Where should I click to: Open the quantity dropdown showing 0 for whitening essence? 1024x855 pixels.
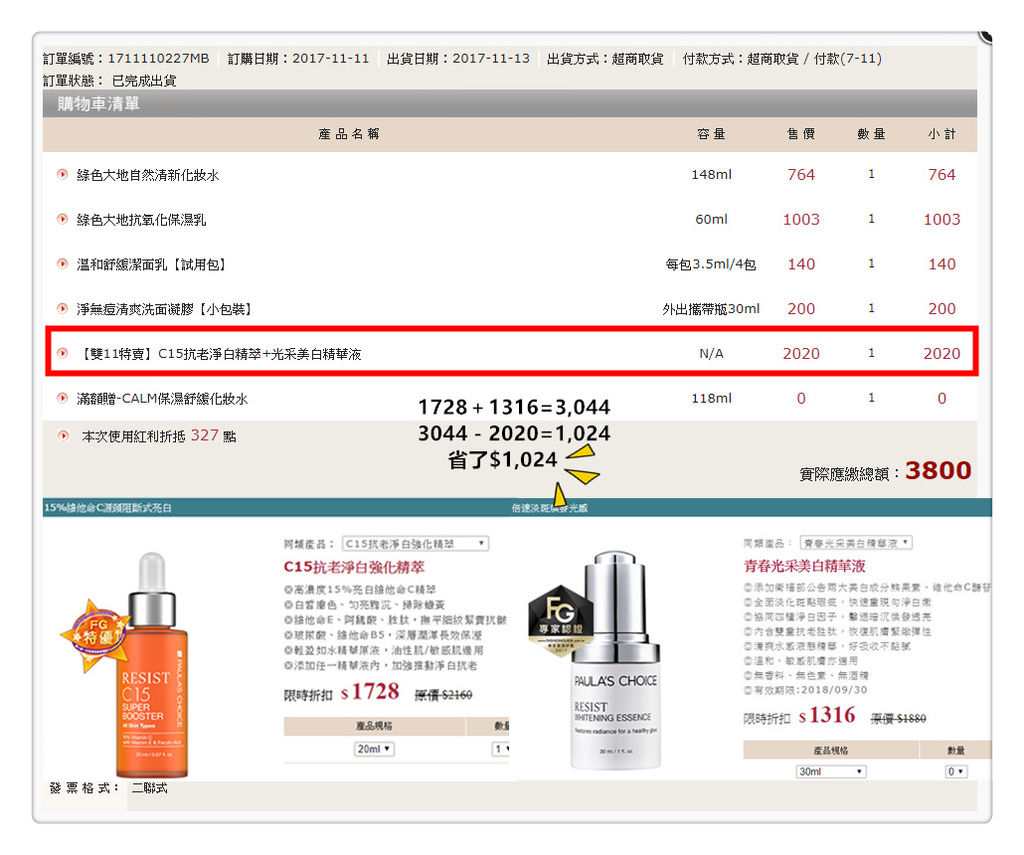[957, 771]
